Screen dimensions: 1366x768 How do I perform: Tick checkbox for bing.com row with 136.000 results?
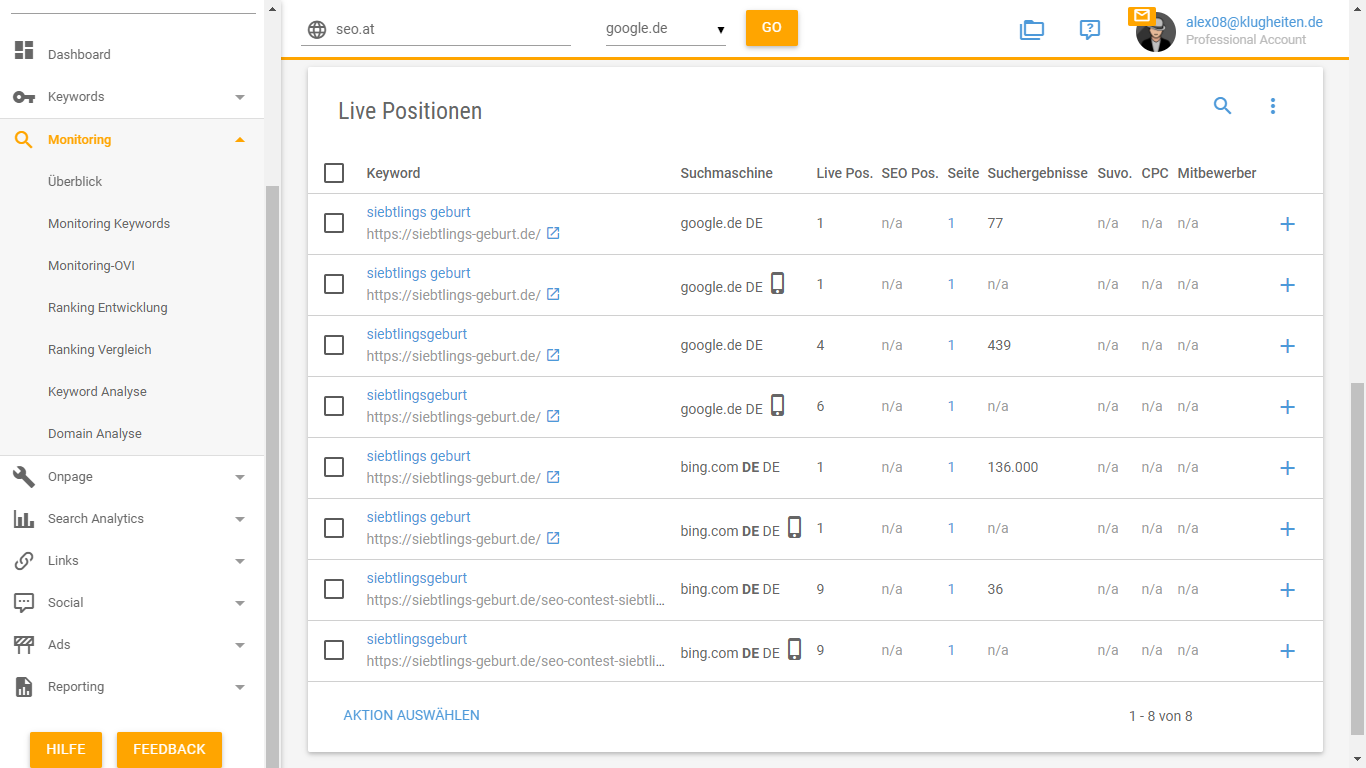(334, 467)
